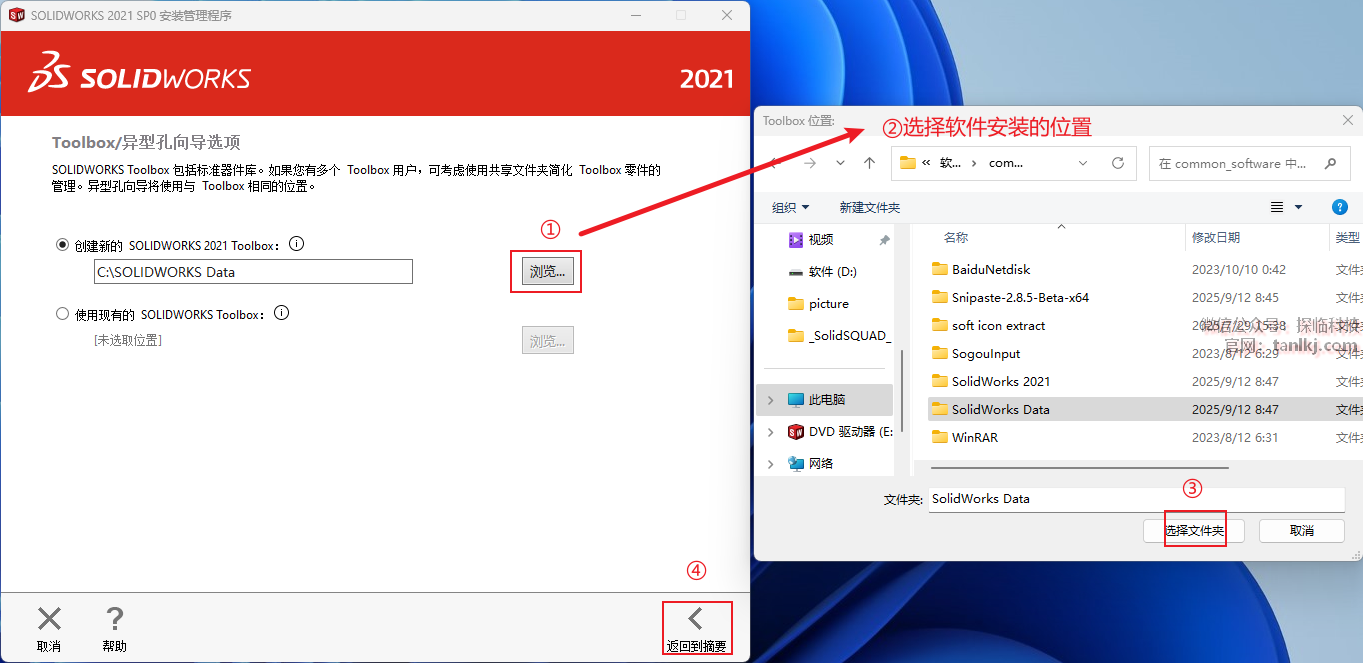
Task: Select DVD 驱动器 in navigation pane
Action: 850,431
